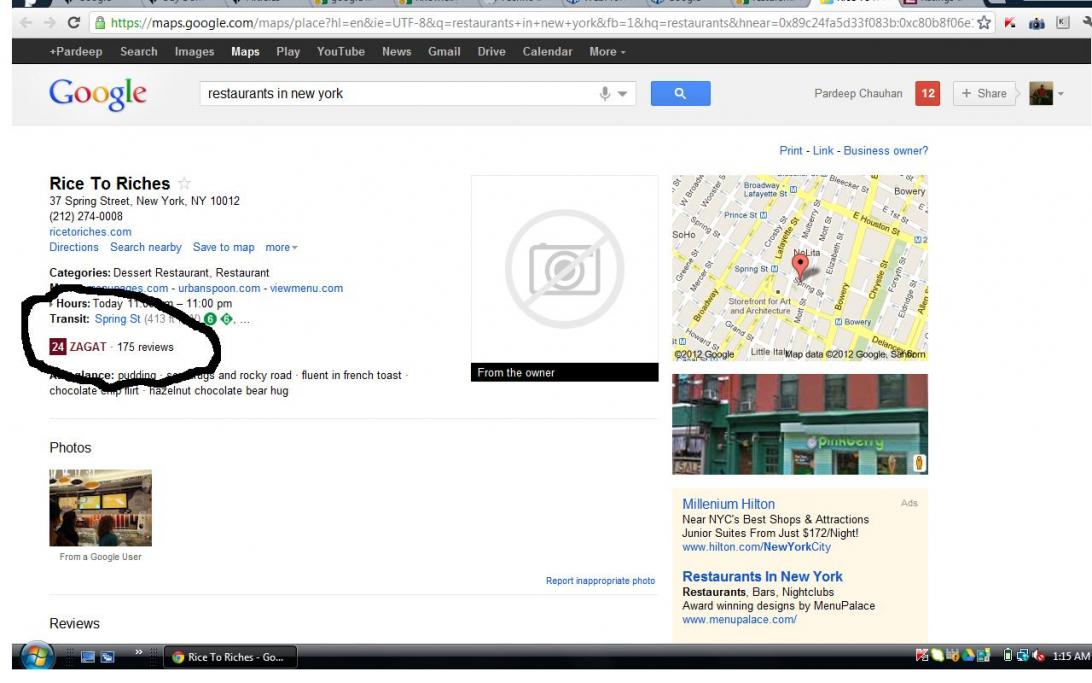Open the Street View storefront thumbnail

pos(800,424)
